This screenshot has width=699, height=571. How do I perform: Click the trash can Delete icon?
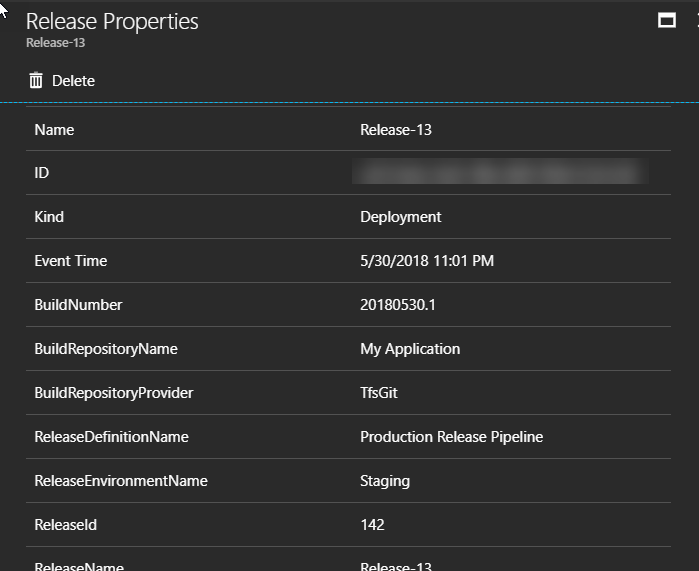coord(36,81)
